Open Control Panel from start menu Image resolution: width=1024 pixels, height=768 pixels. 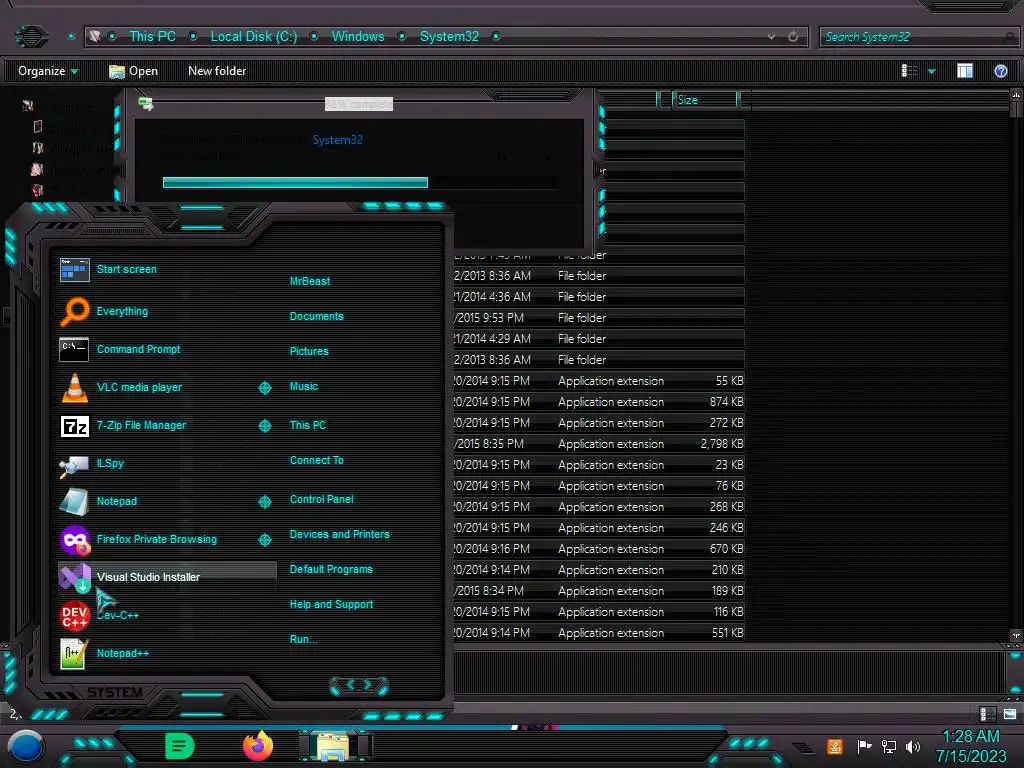tap(321, 499)
